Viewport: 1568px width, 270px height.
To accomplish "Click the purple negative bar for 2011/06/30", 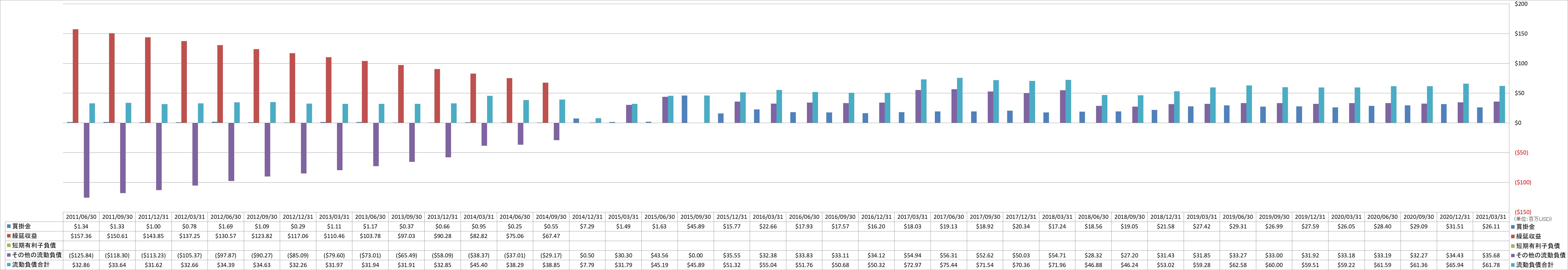I will pos(86,160).
